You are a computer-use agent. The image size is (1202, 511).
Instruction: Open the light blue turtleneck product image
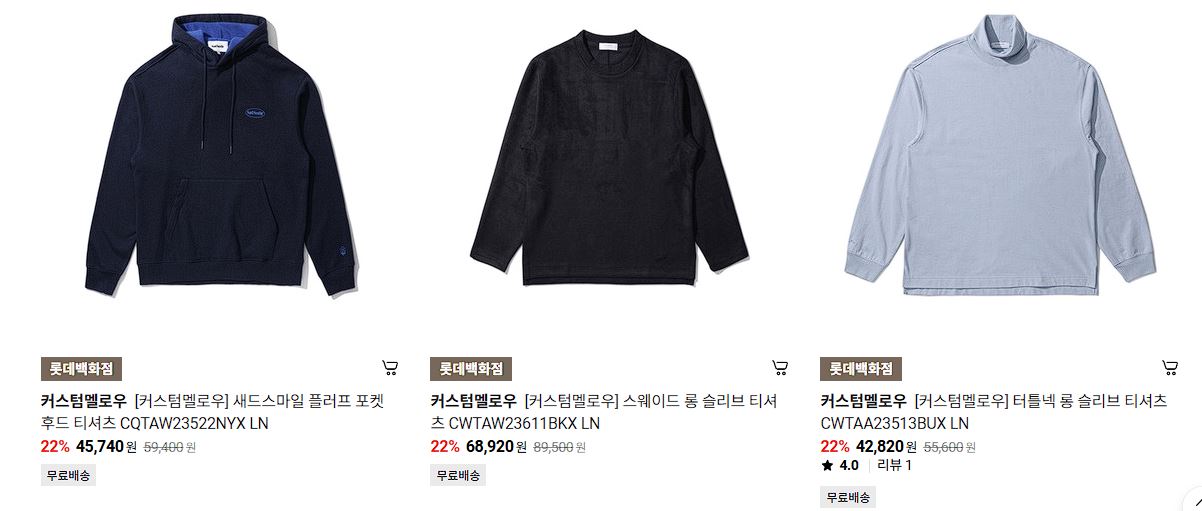(998, 157)
